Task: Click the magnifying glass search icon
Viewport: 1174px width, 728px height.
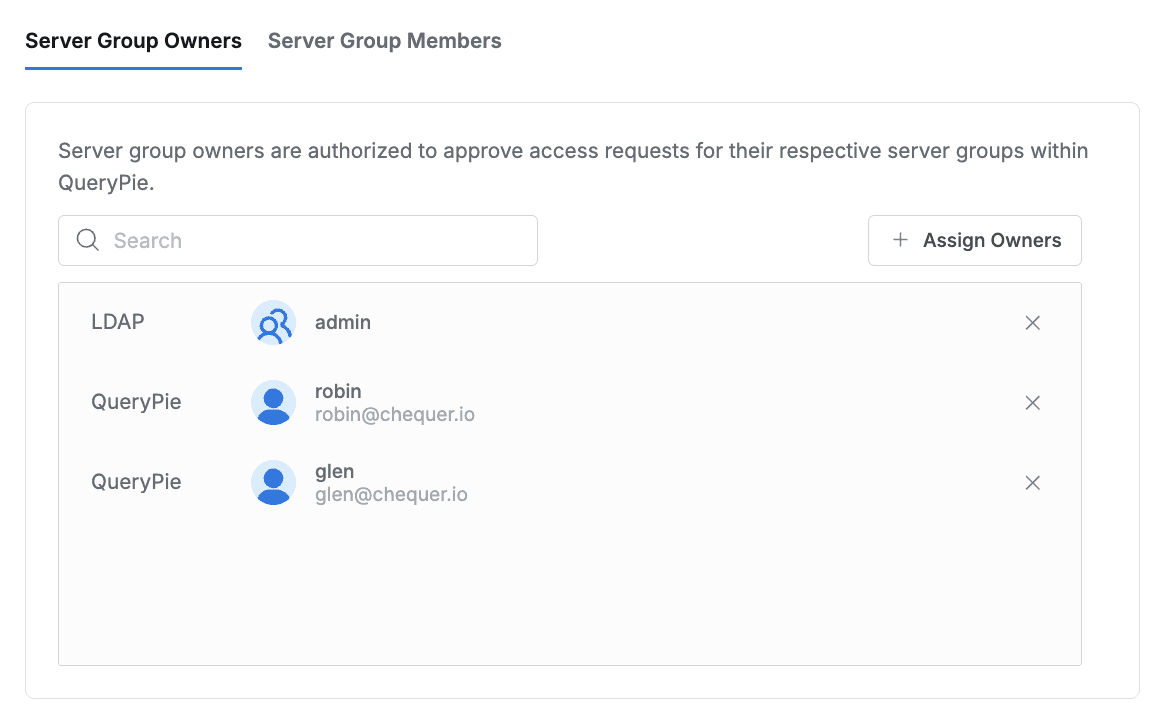Action: pyautogui.click(x=88, y=240)
